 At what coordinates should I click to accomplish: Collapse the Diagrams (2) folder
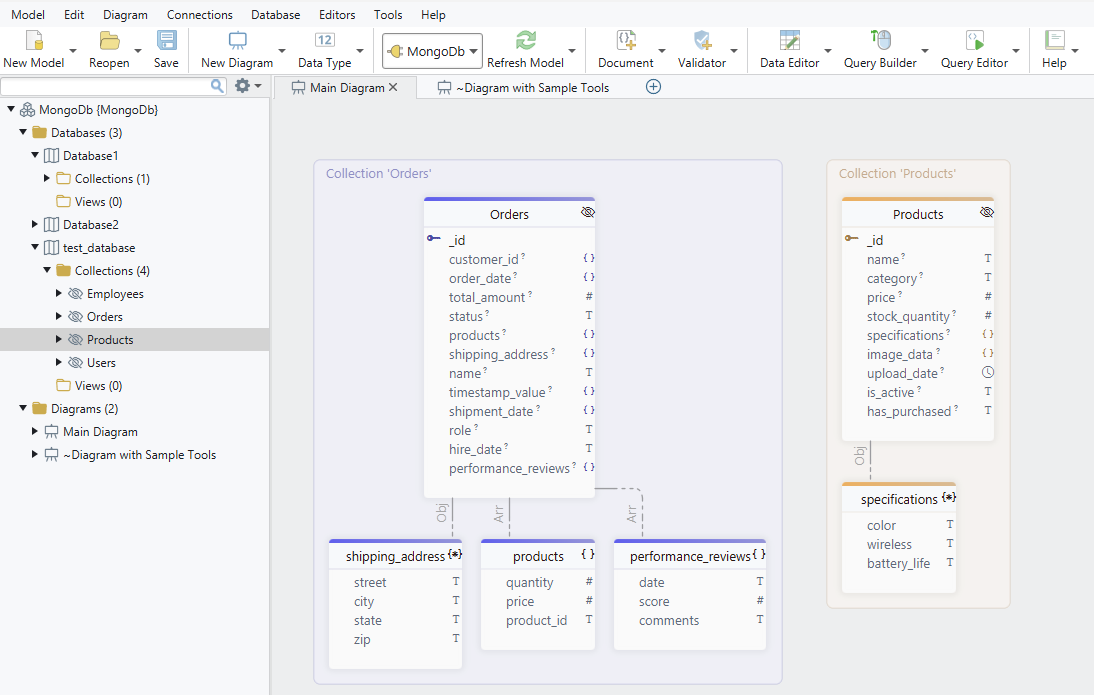[x=23, y=408]
